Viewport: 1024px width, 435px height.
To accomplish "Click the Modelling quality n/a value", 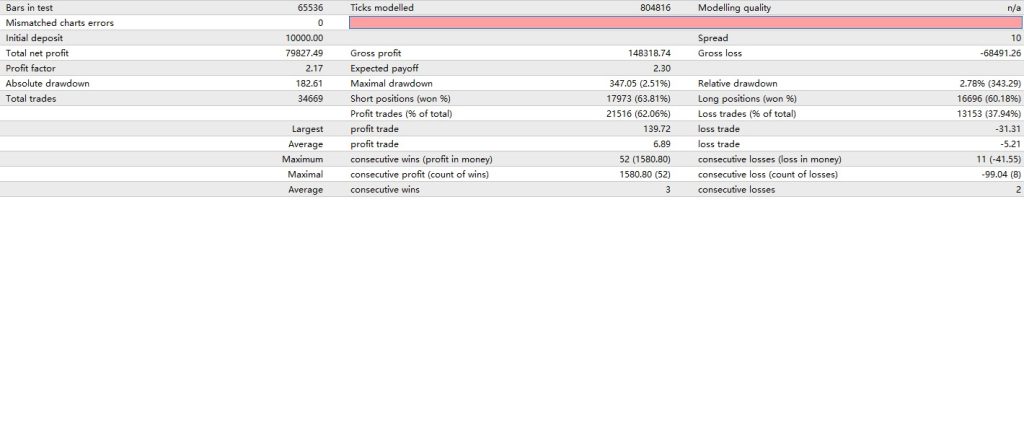I will (1012, 7).
